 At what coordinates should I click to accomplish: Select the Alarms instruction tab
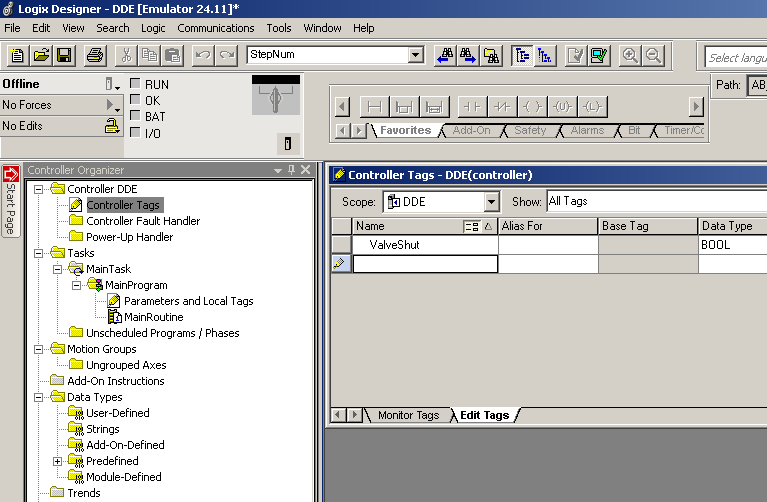point(587,131)
